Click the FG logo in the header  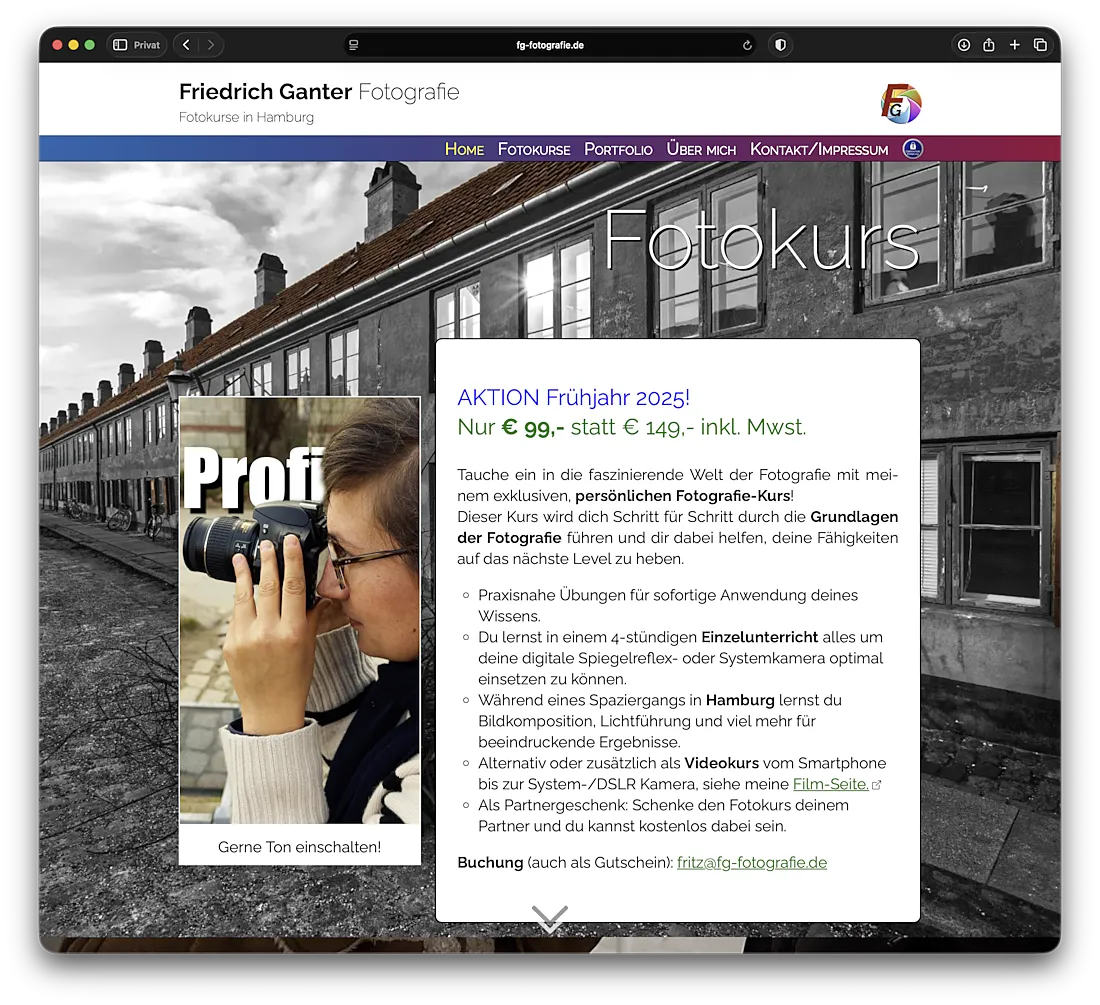(900, 104)
